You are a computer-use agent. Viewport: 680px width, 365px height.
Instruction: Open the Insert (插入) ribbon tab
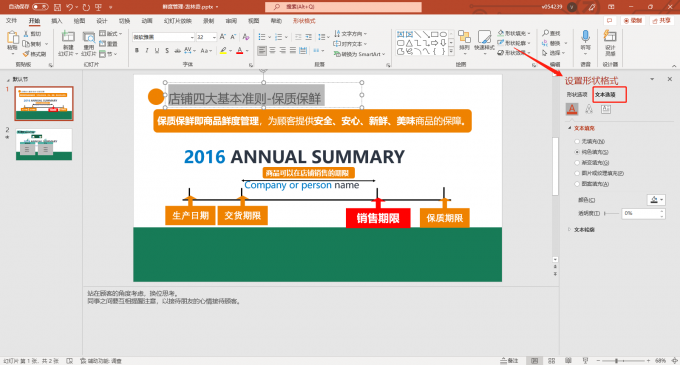[x=57, y=21]
